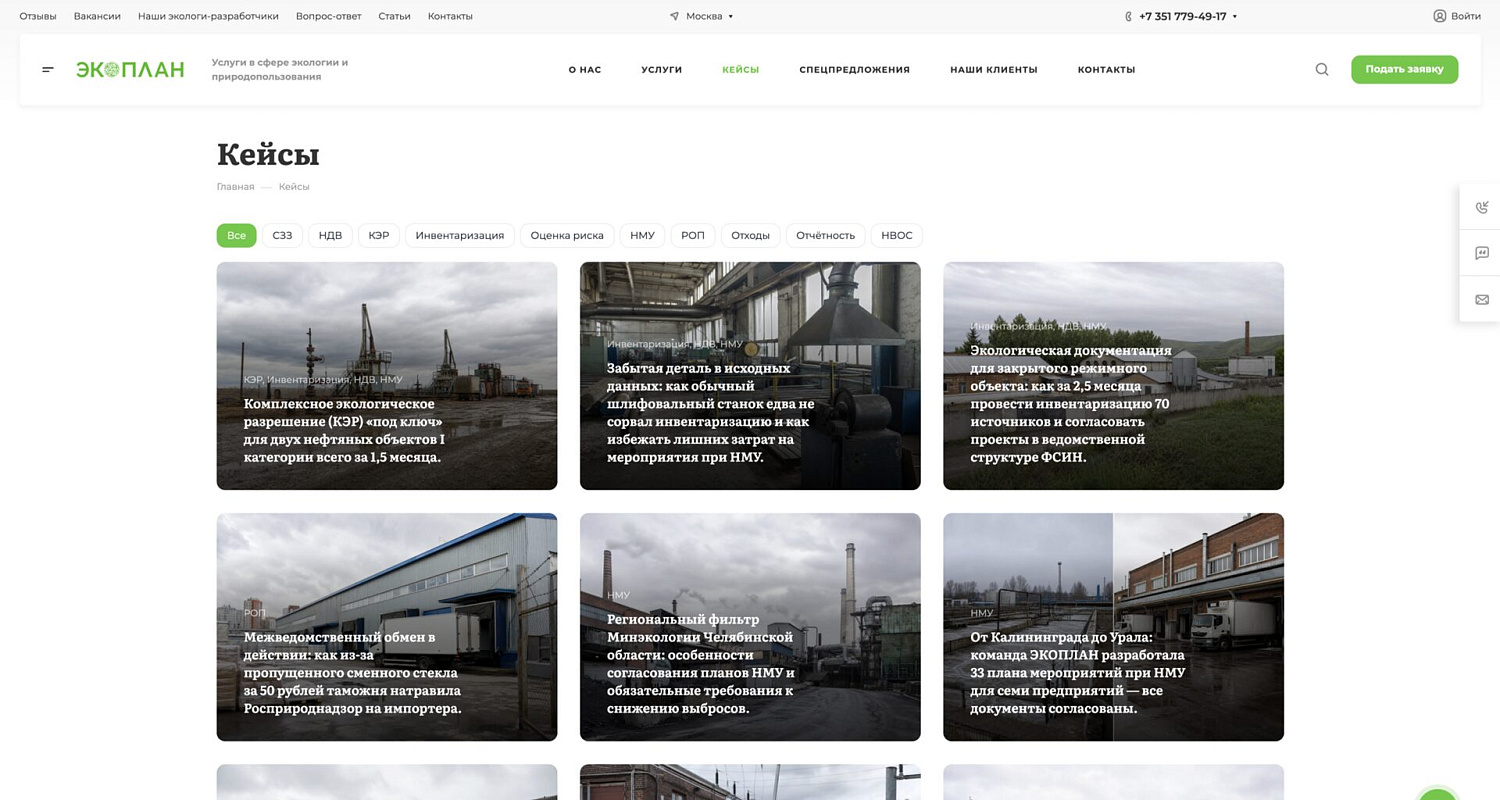The height and width of the screenshot is (800, 1500).
Task: Filter cases by НВОС
Action: click(897, 235)
